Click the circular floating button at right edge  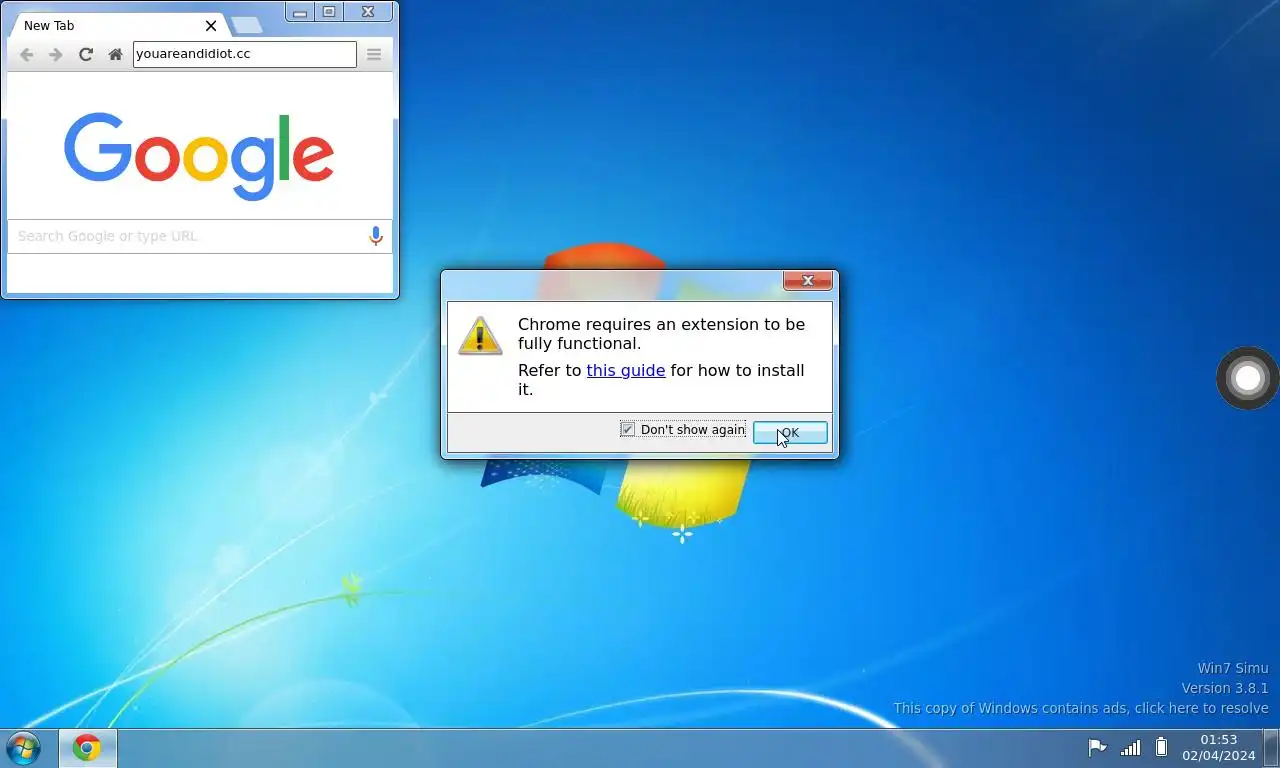coord(1248,378)
